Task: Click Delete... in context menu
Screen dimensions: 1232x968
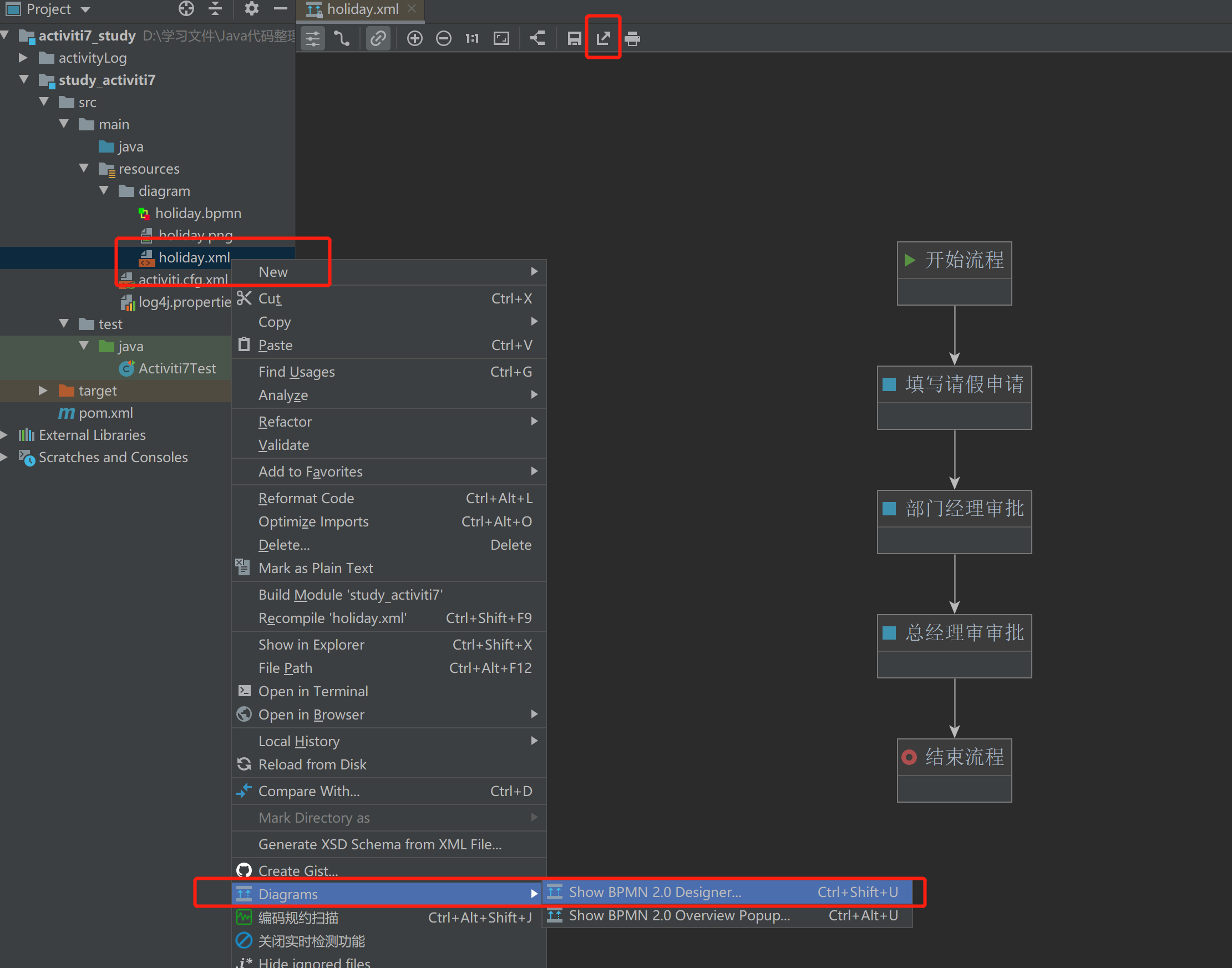Action: pyautogui.click(x=389, y=544)
